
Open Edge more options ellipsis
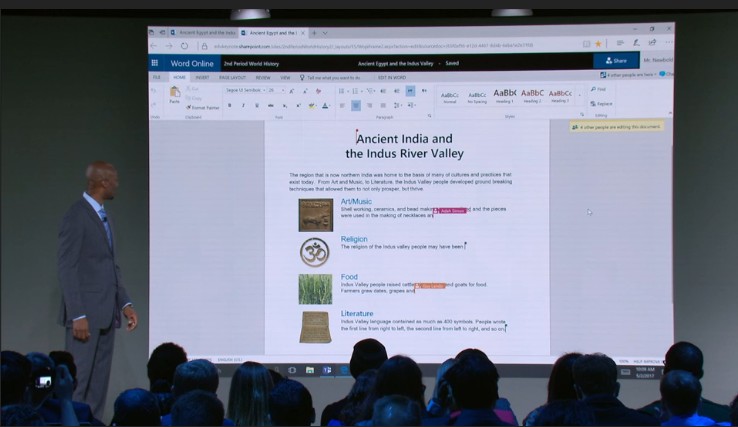(x=669, y=42)
